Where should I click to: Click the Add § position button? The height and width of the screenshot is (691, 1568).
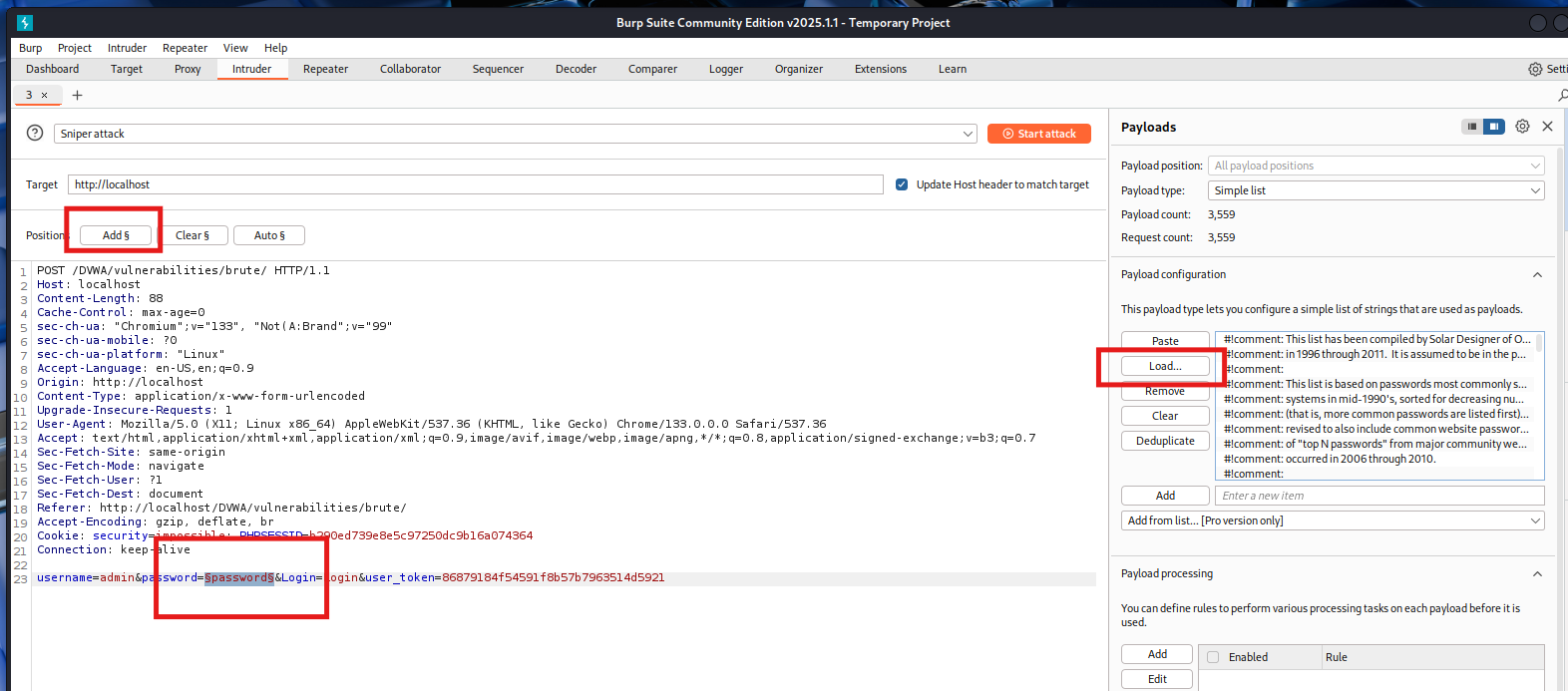point(116,235)
